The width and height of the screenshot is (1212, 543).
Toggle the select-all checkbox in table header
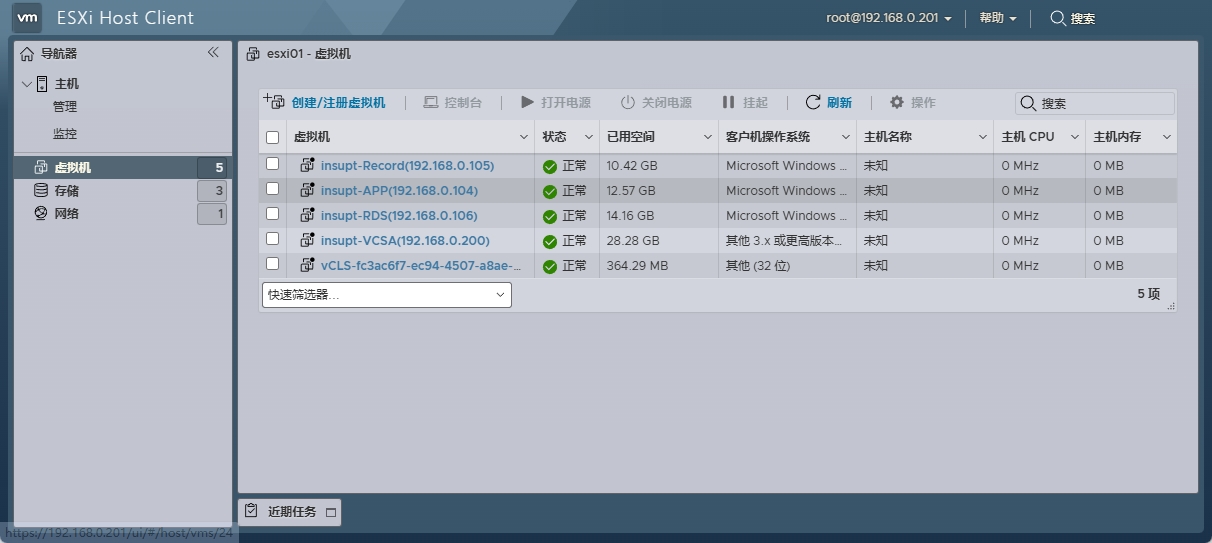(x=272, y=137)
